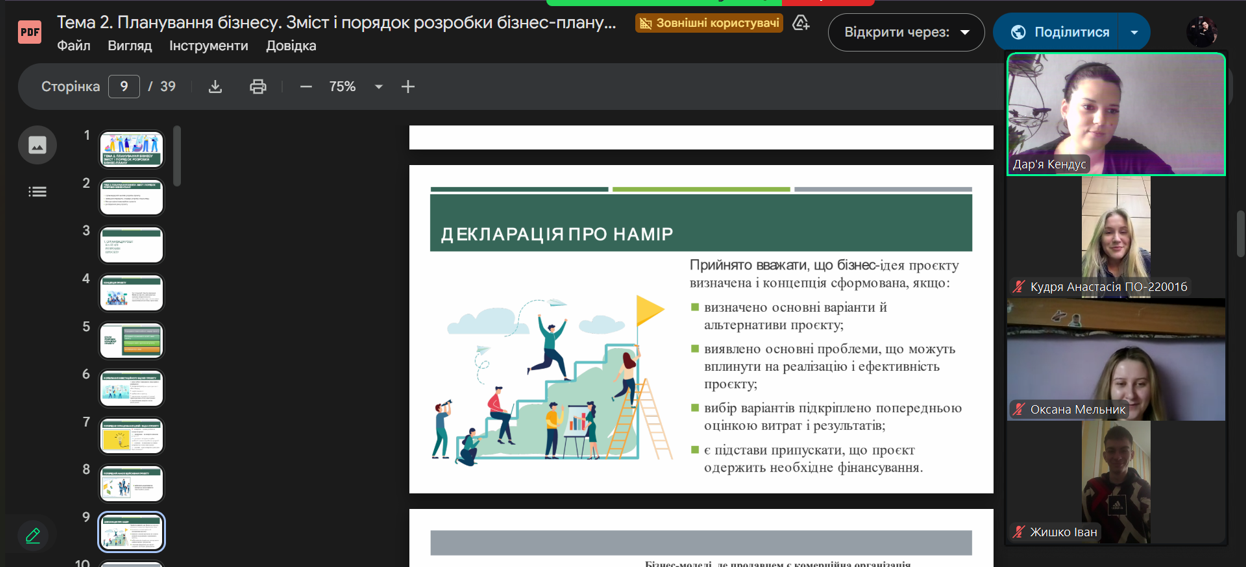Open the 'Файл' menu
Screen dimensions: 1246x567
pyautogui.click(x=74, y=46)
